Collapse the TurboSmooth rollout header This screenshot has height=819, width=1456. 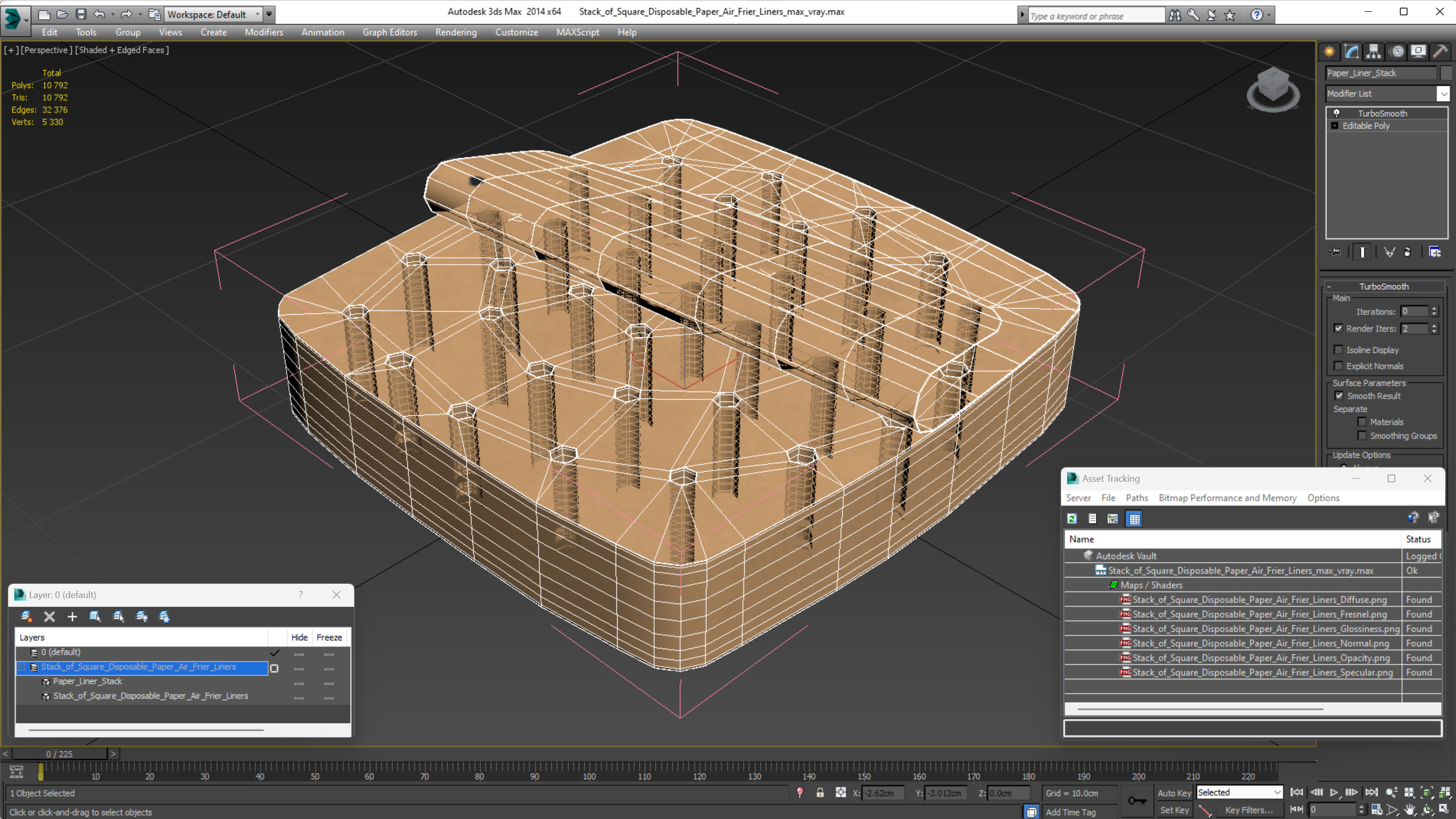pos(1384,287)
